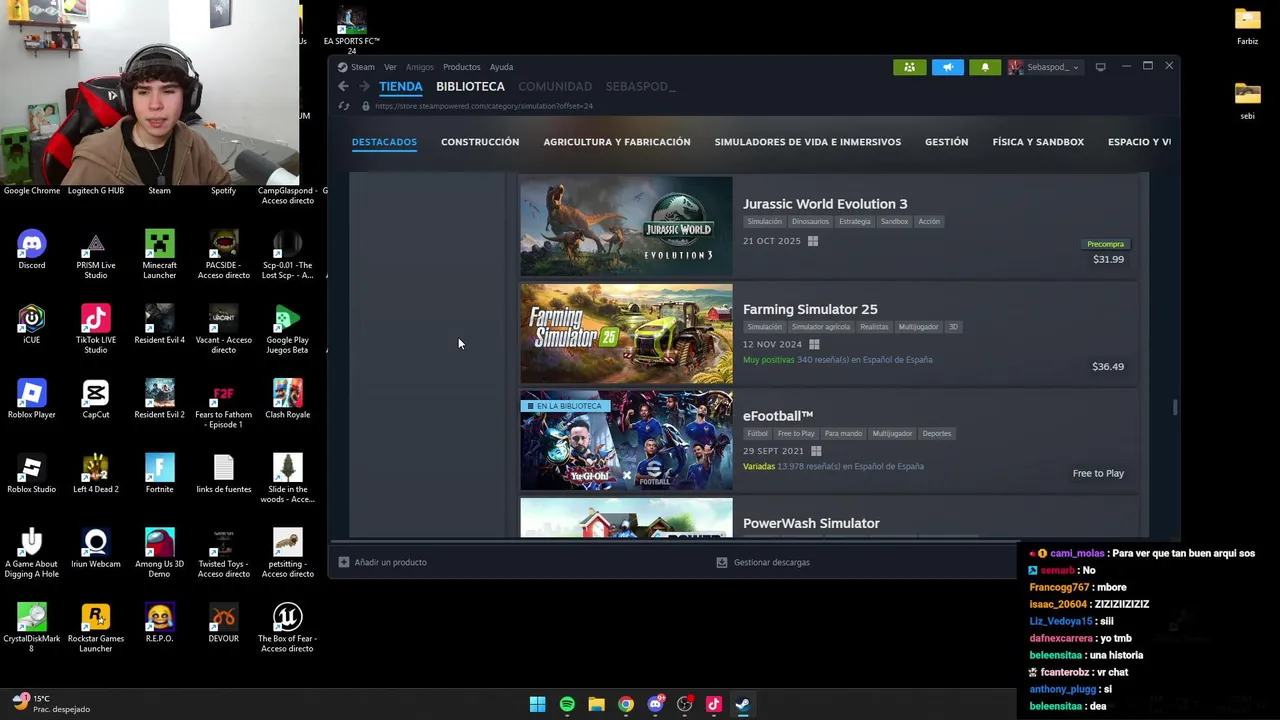Click the Steam page vertical scrollbar

1175,408
